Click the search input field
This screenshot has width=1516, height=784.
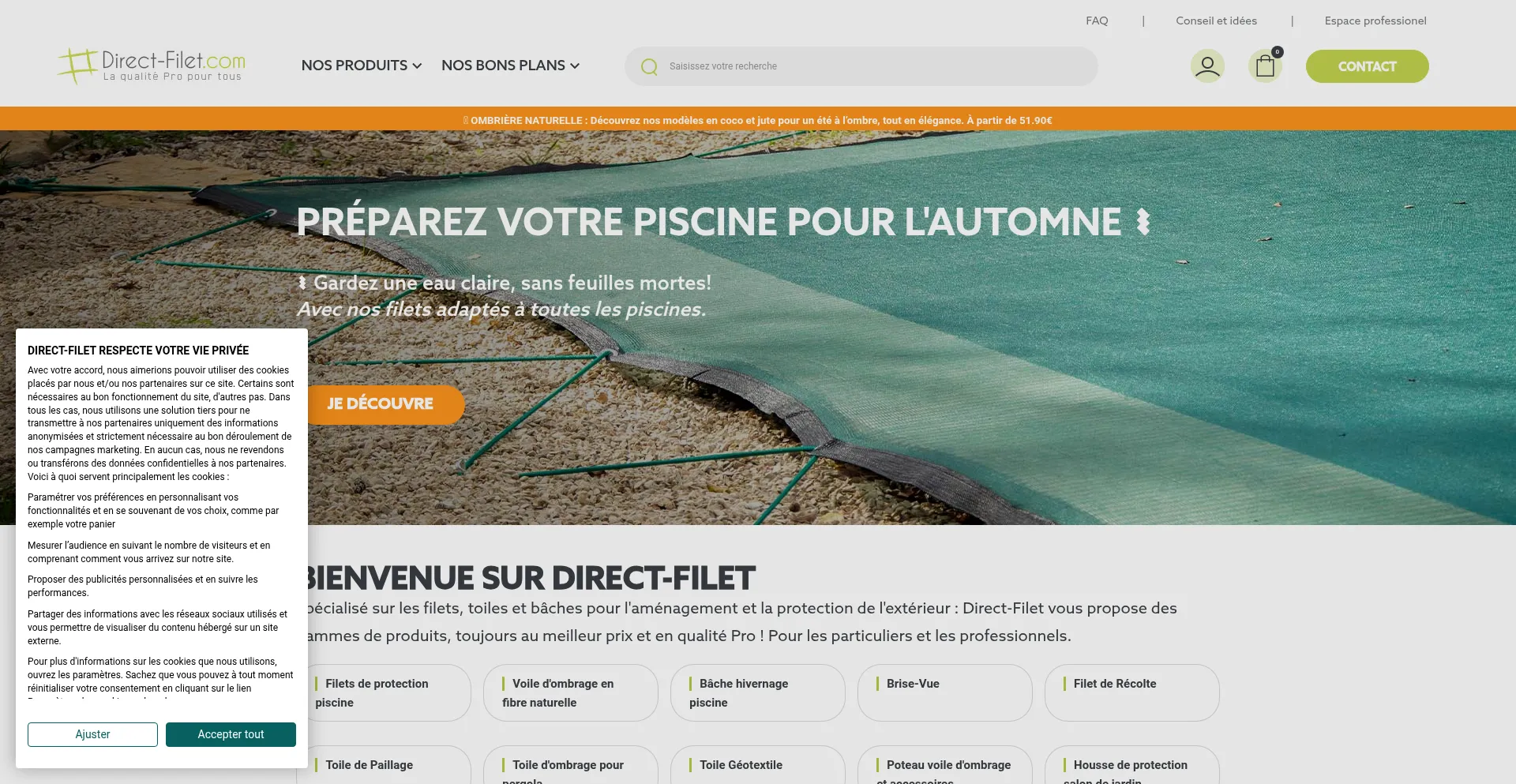869,66
